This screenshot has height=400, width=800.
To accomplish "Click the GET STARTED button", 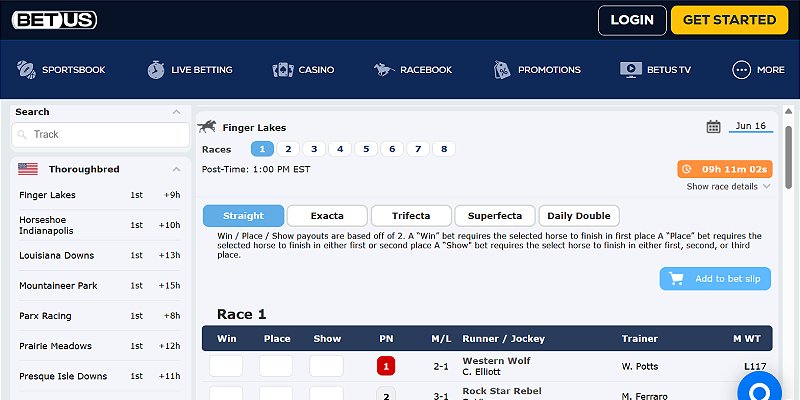I will coord(730,20).
